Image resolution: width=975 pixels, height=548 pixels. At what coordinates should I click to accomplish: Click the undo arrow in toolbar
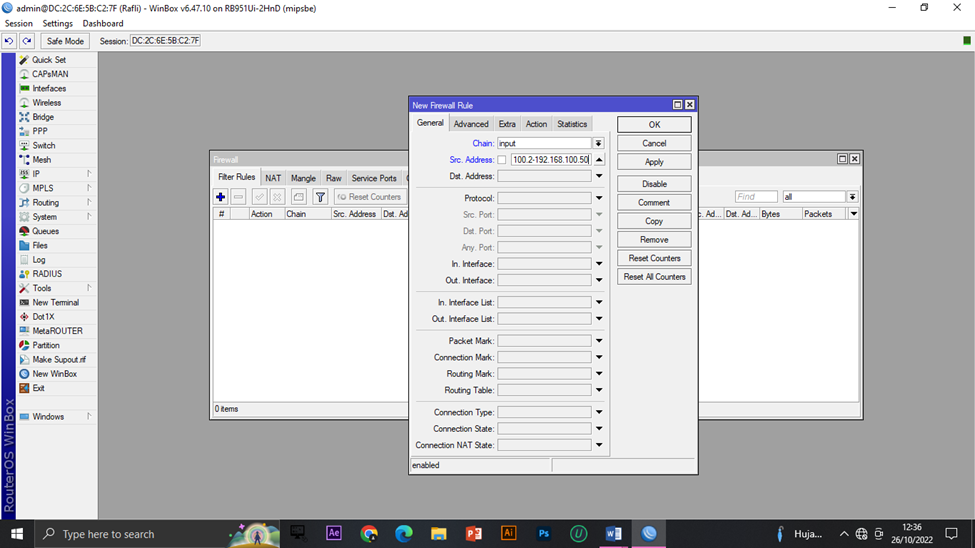[9, 41]
